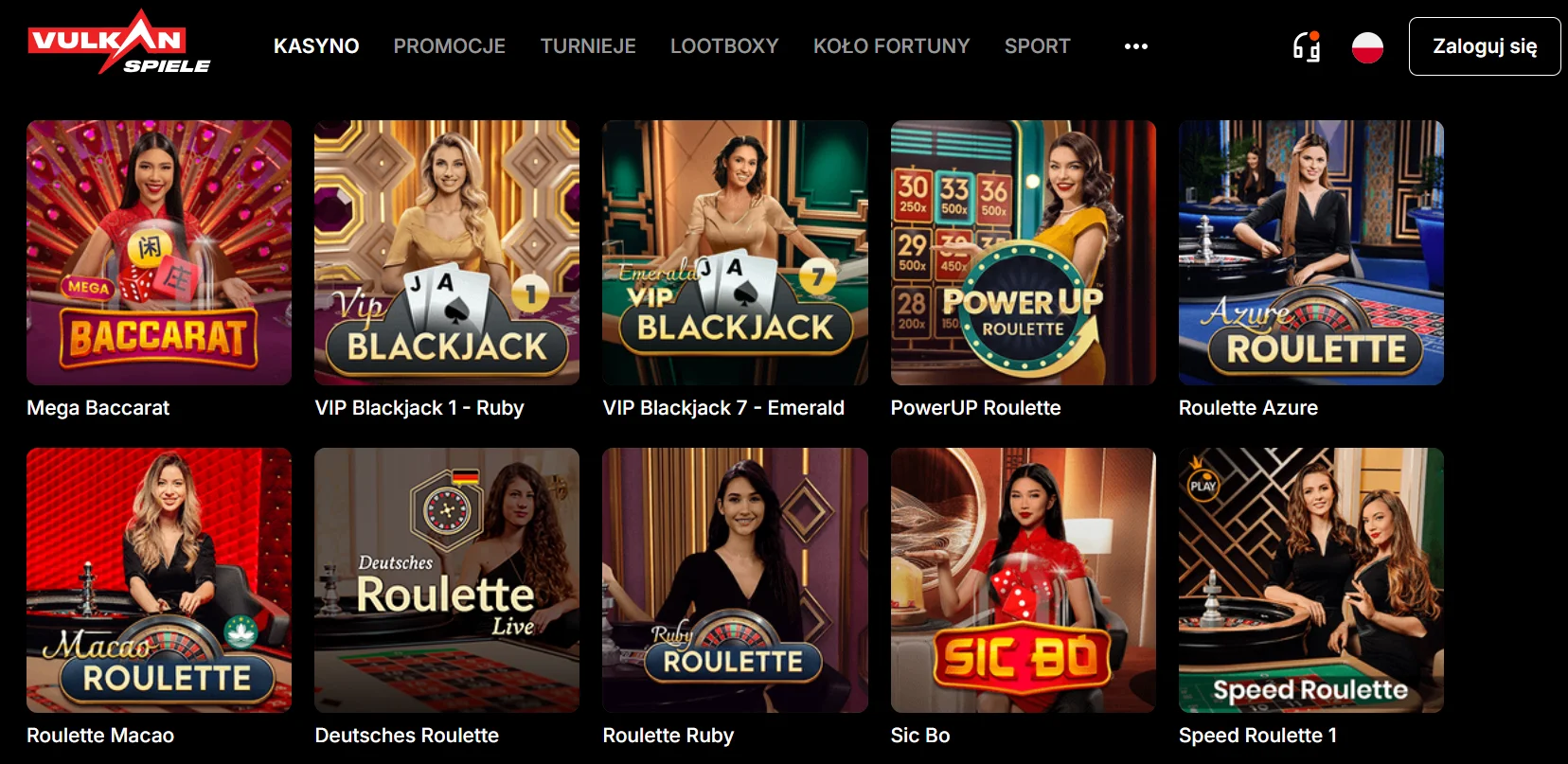The height and width of the screenshot is (764, 1568).
Task: Open the Roulette Macao game tile
Action: [159, 580]
